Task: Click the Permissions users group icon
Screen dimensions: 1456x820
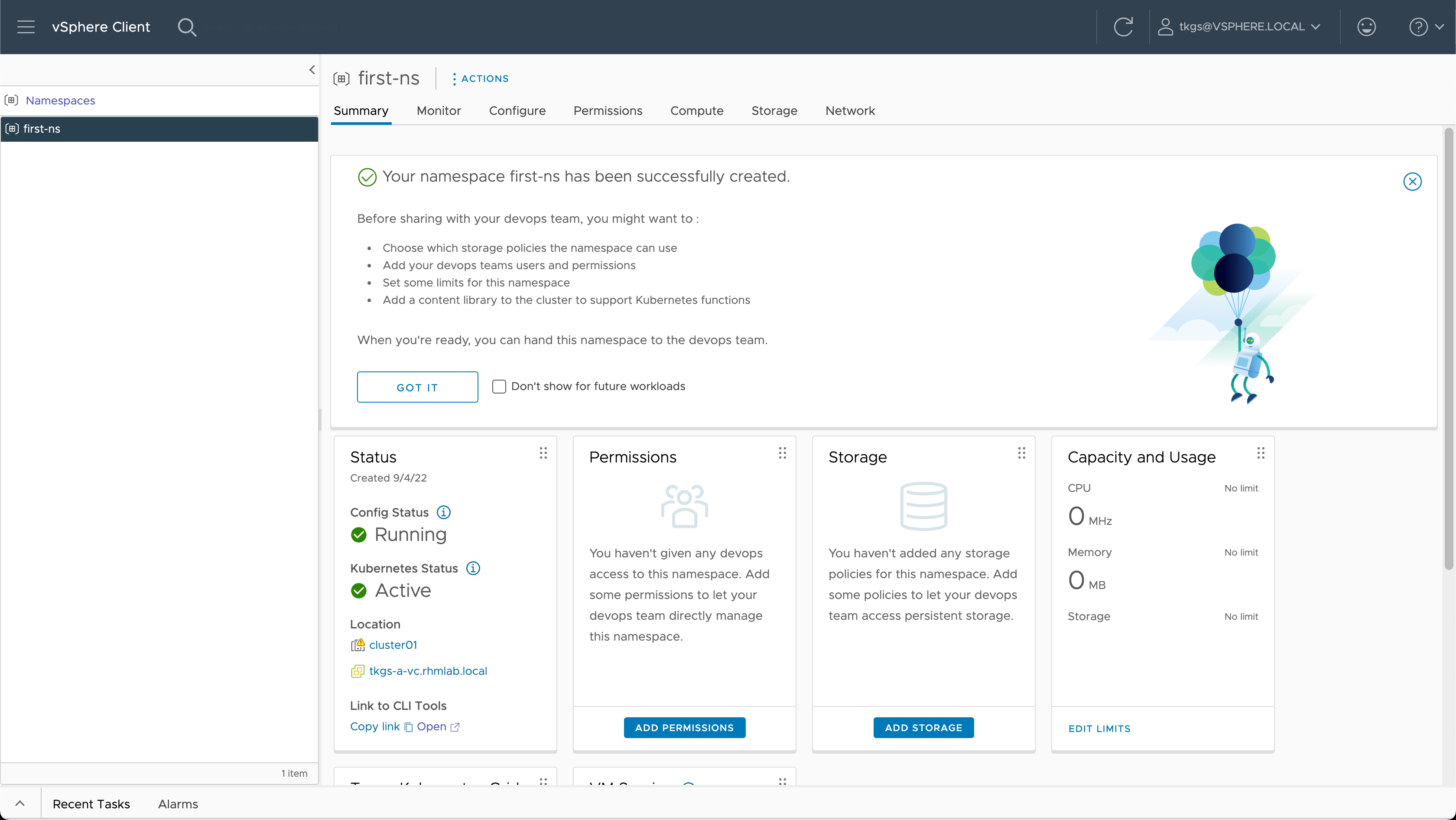Action: (x=685, y=506)
